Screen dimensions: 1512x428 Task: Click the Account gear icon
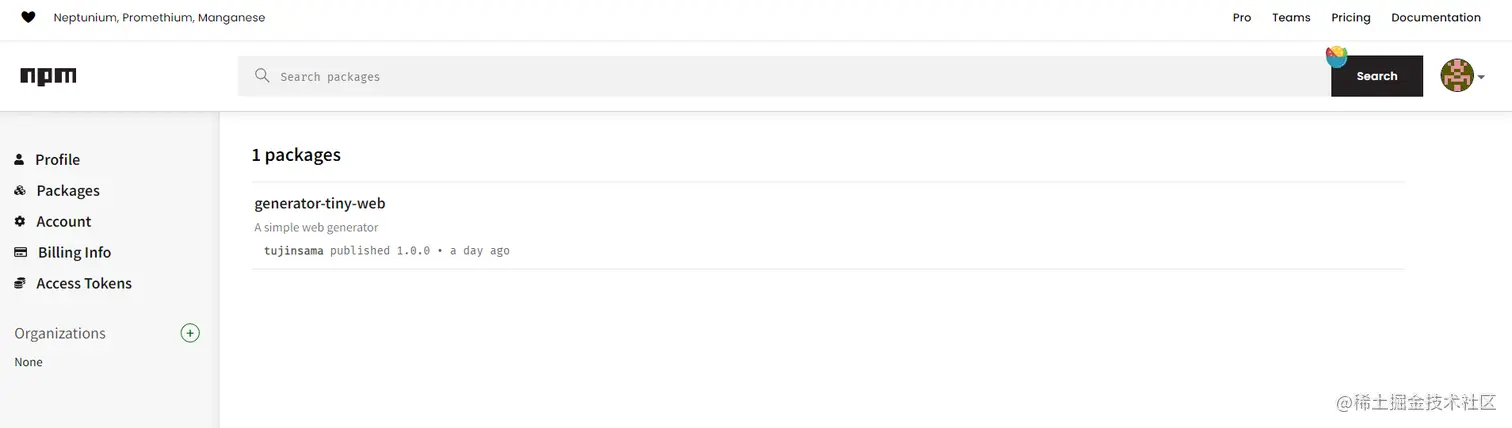click(20, 221)
